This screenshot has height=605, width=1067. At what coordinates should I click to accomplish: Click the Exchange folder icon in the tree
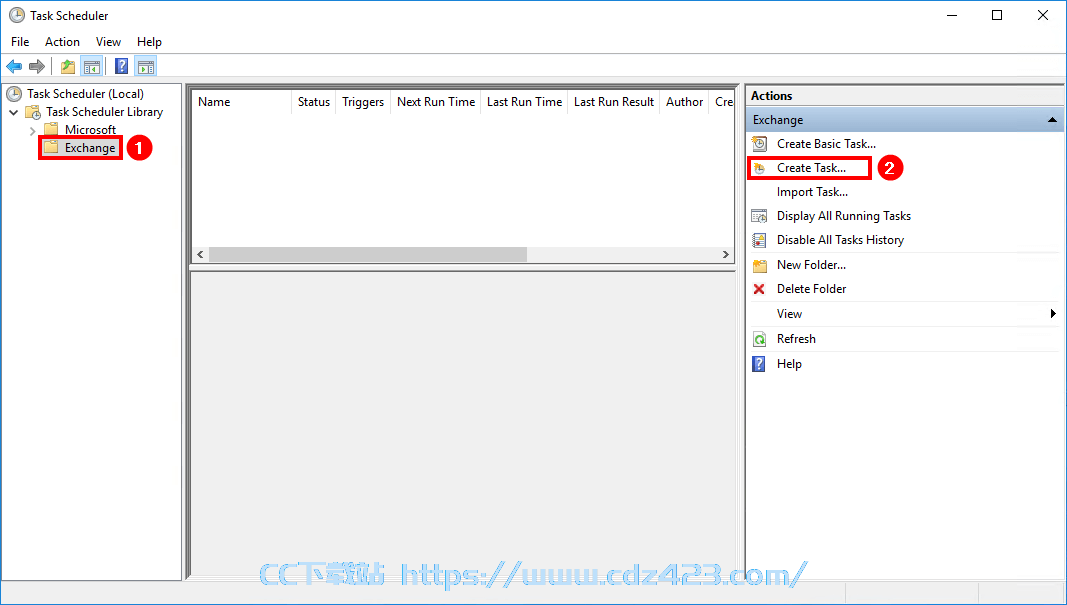click(x=51, y=148)
